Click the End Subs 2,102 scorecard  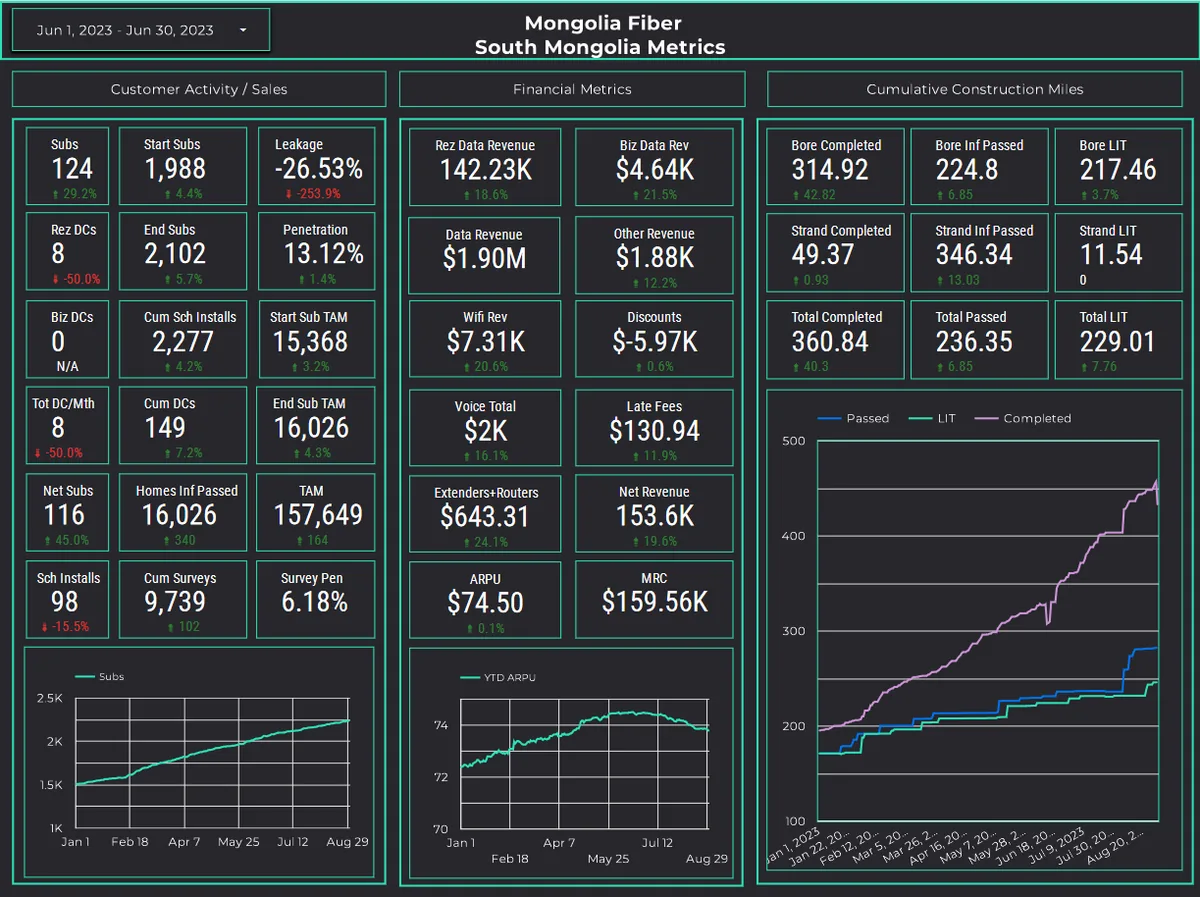click(183, 253)
